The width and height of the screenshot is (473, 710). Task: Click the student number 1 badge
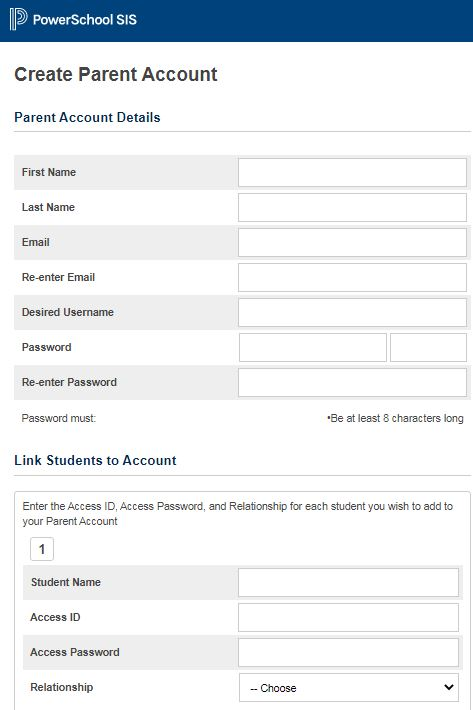[42, 549]
